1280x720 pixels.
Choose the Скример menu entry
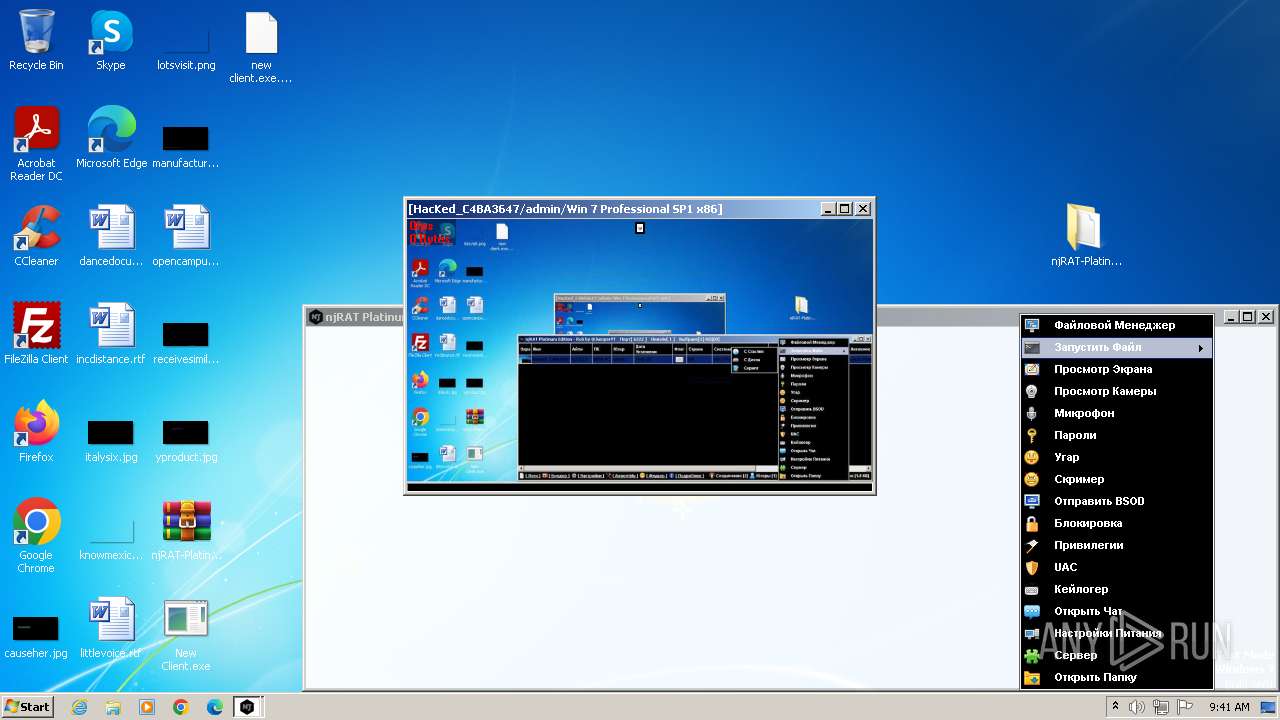pos(1117,479)
